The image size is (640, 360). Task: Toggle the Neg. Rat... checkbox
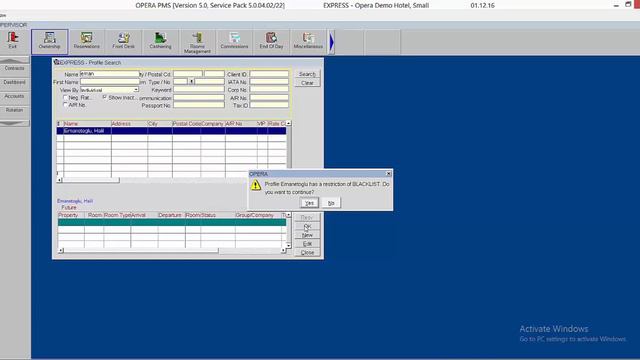click(65, 98)
